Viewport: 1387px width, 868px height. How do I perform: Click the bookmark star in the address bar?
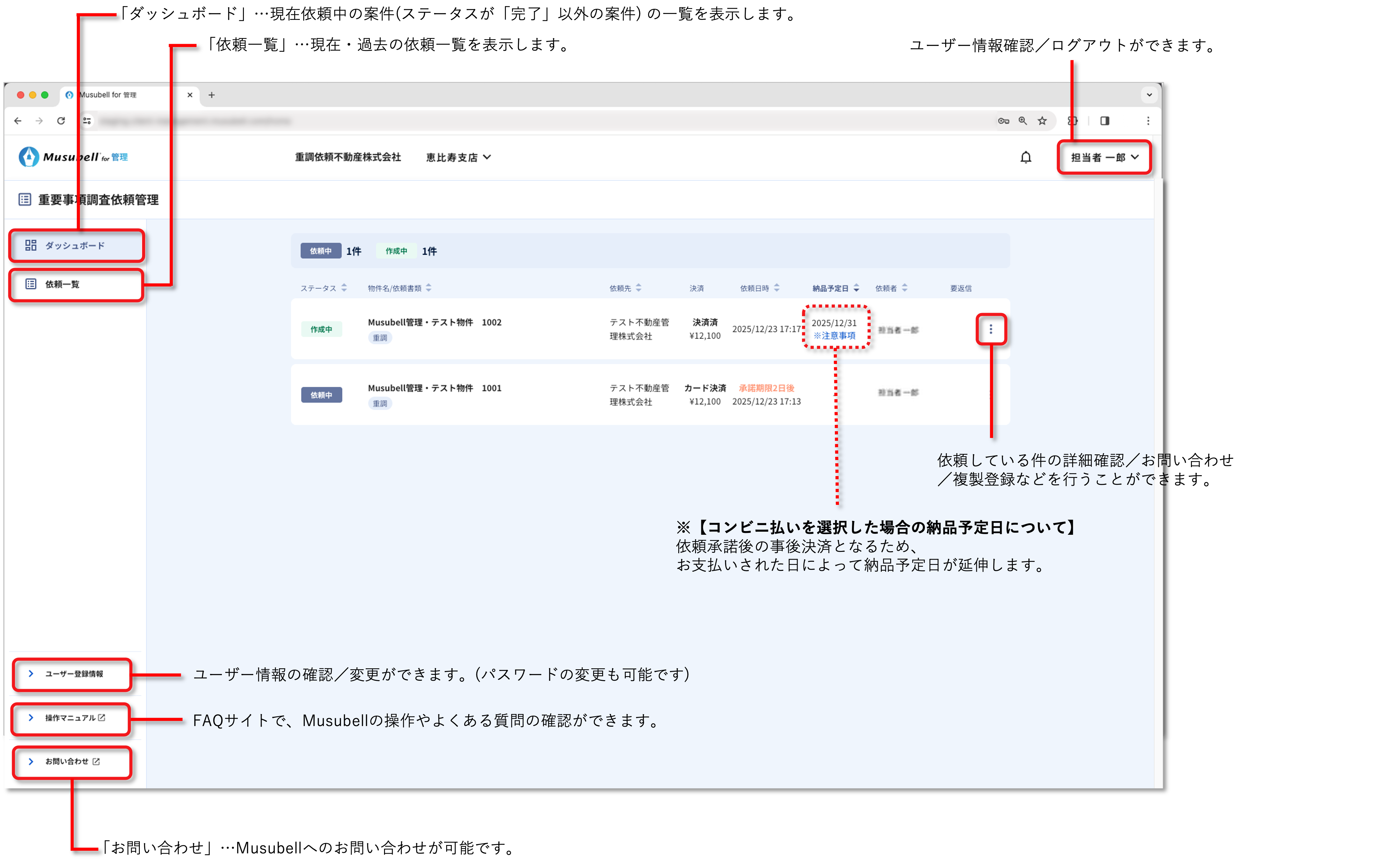pos(1042,121)
